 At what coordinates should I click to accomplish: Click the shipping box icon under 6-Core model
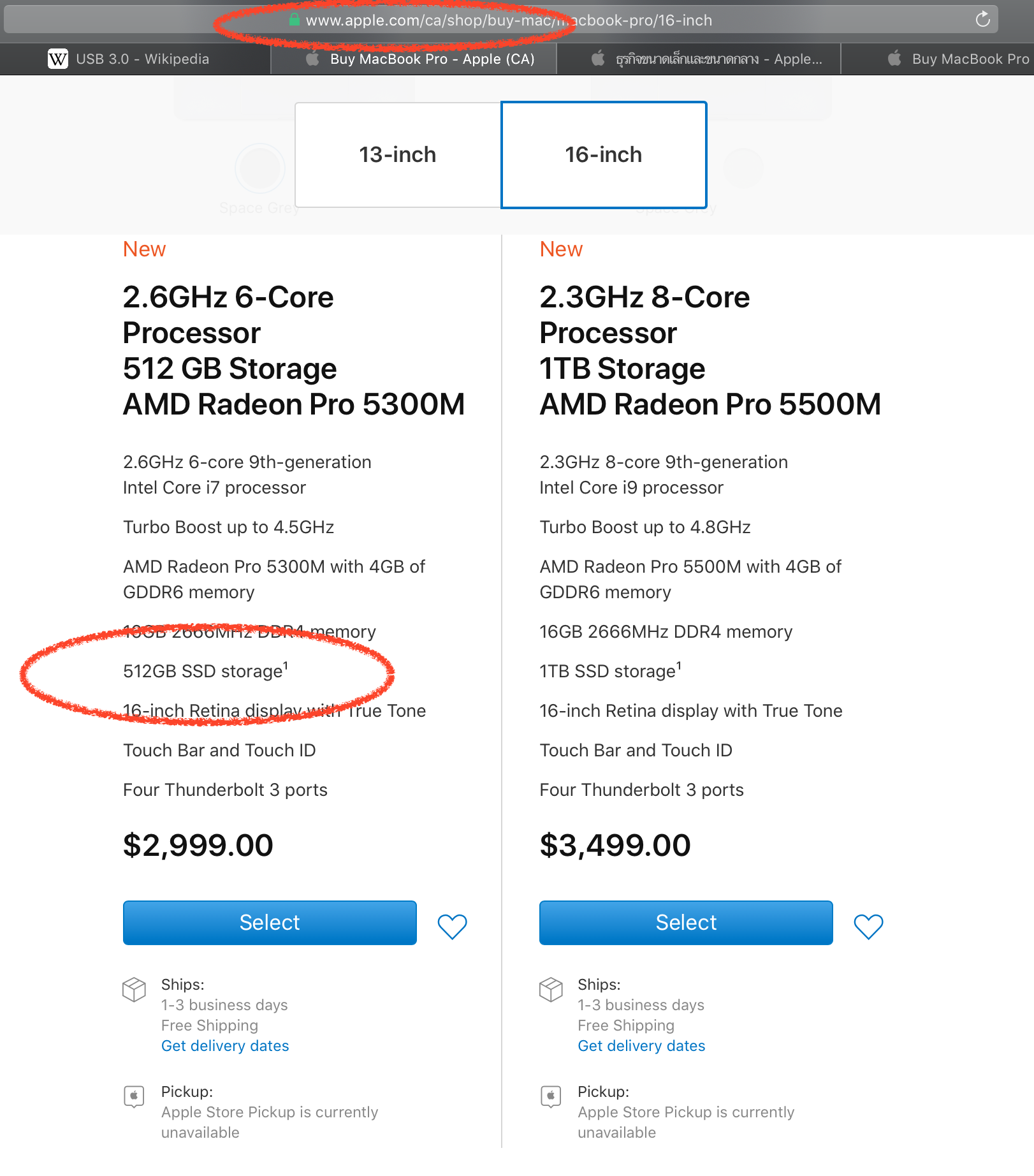tap(134, 989)
